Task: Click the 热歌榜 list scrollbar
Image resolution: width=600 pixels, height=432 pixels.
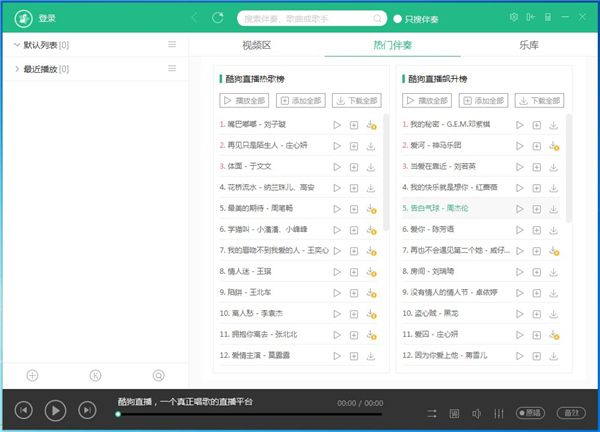Action: (x=386, y=172)
